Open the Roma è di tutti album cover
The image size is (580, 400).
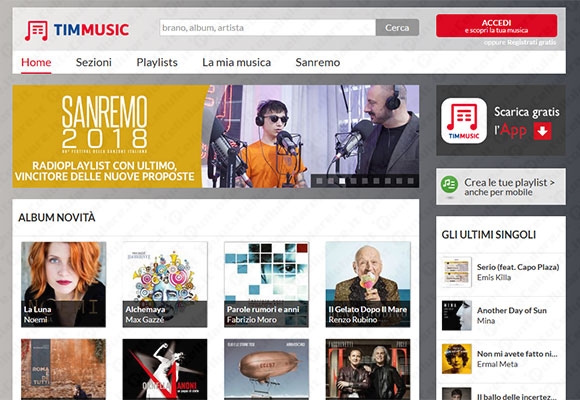pyautogui.click(x=63, y=369)
